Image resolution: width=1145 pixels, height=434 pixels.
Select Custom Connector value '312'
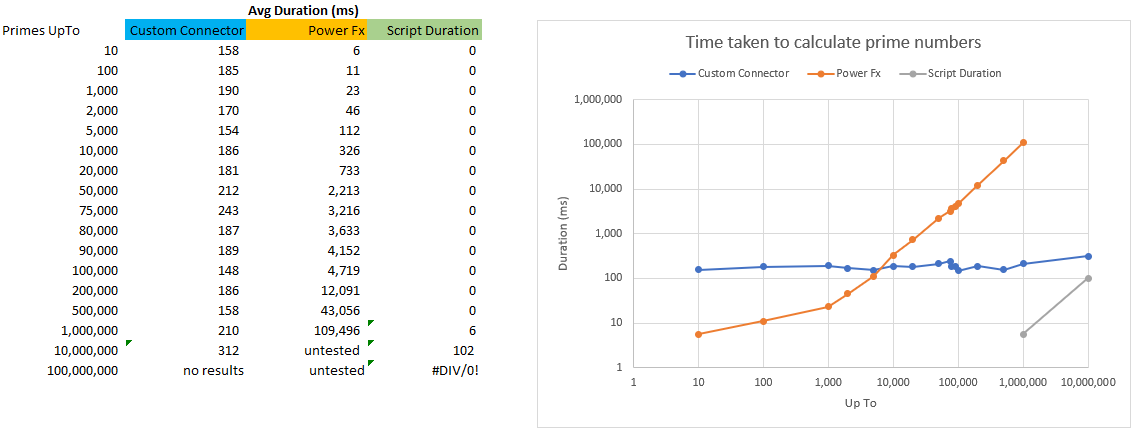[x=229, y=351]
